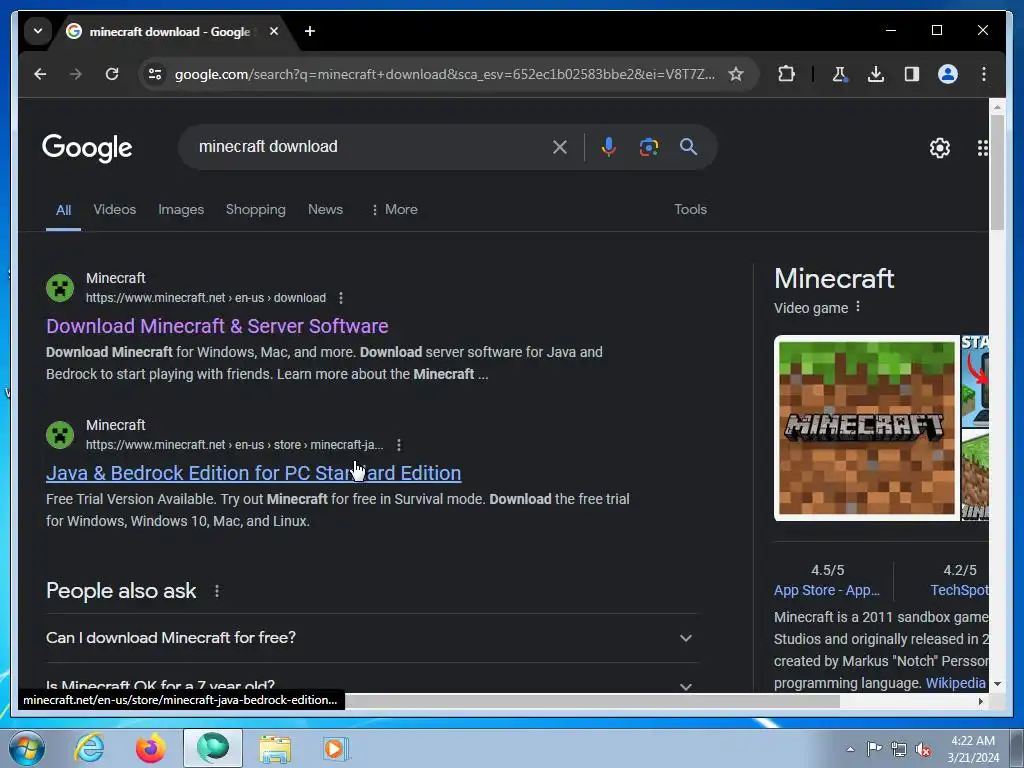Open Windows Media Player on taskbar
The image size is (1024, 768).
(336, 748)
